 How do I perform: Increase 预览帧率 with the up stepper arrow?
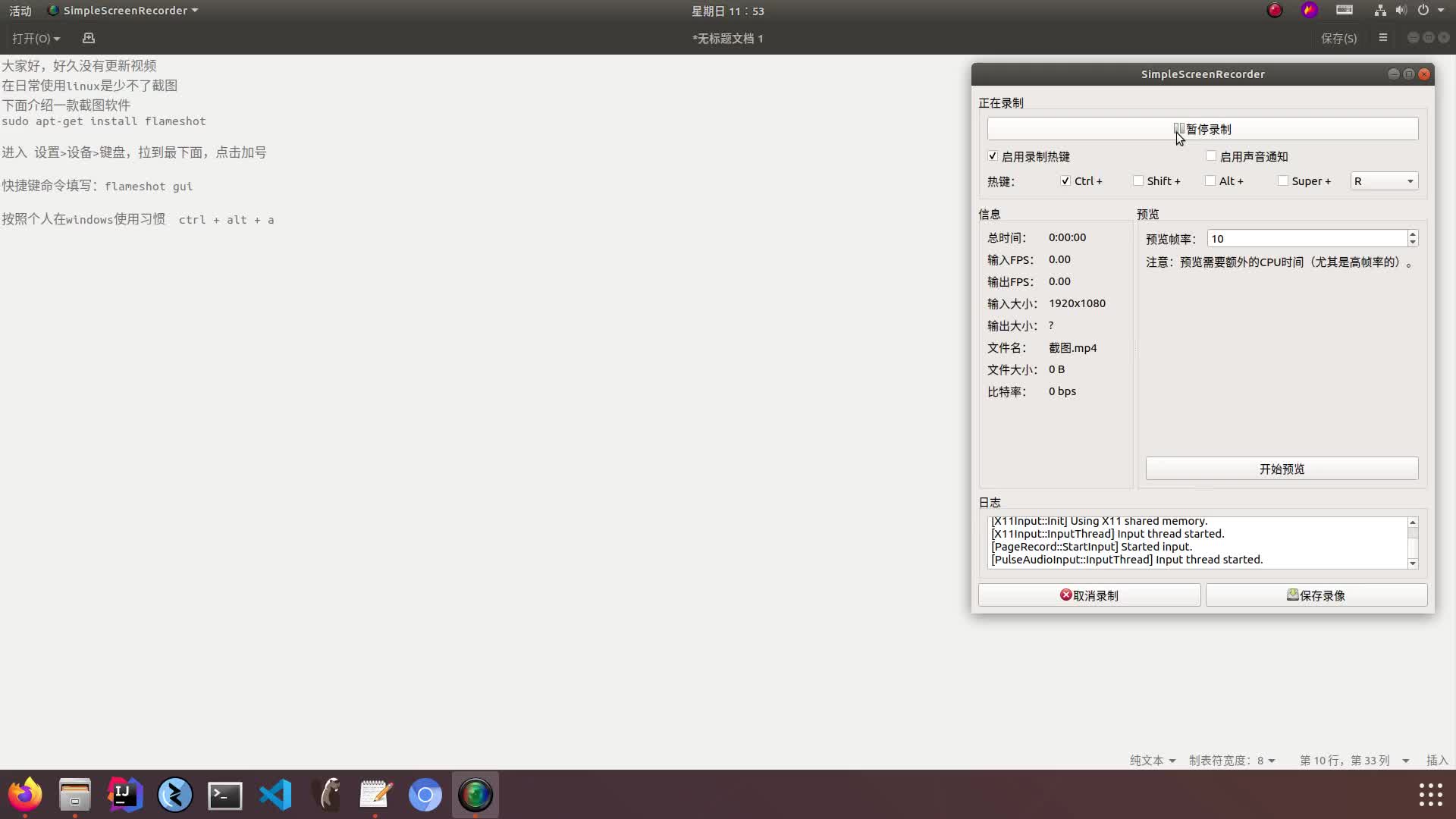pyautogui.click(x=1412, y=234)
